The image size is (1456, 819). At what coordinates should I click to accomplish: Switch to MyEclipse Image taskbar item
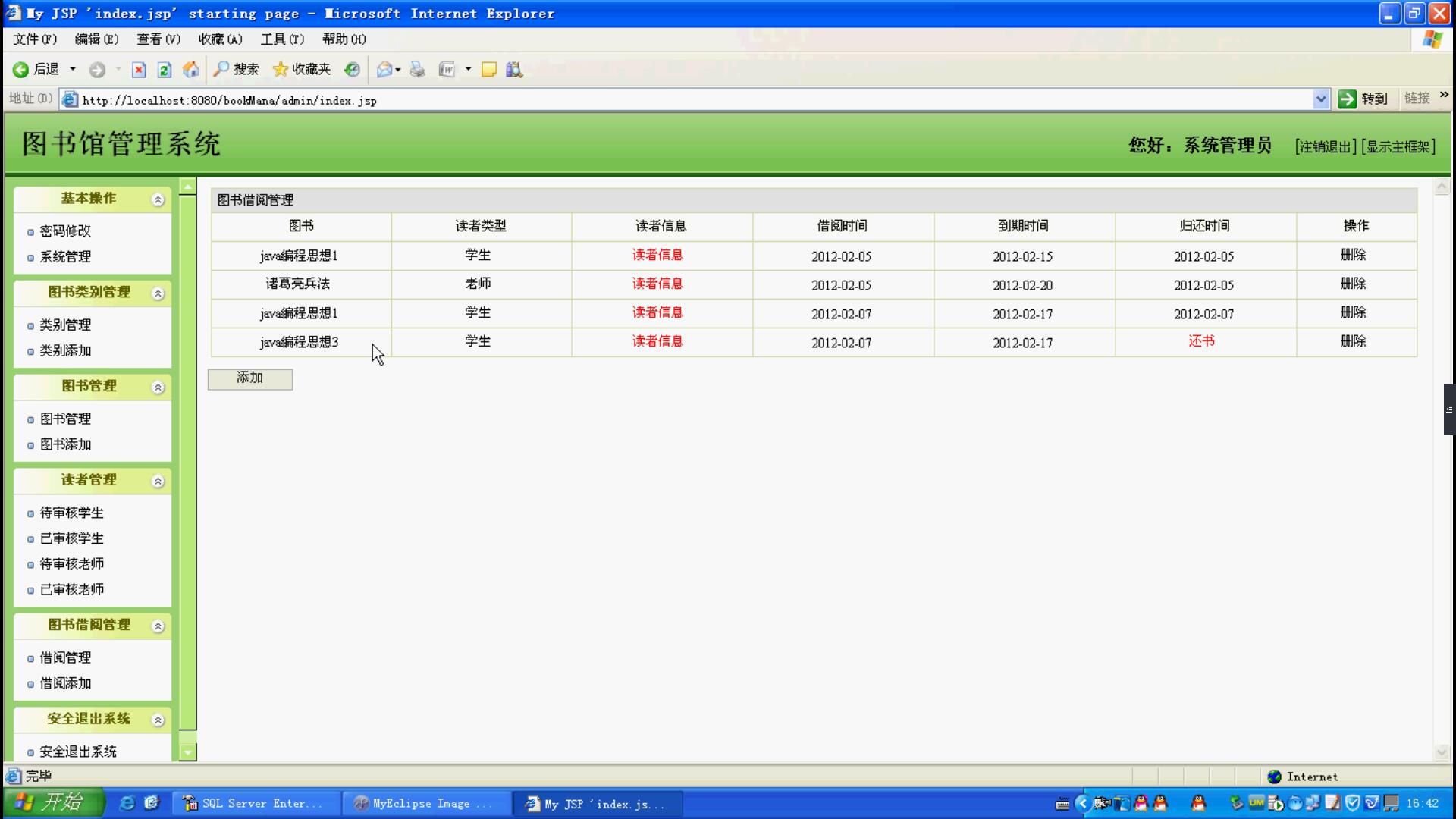point(425,803)
